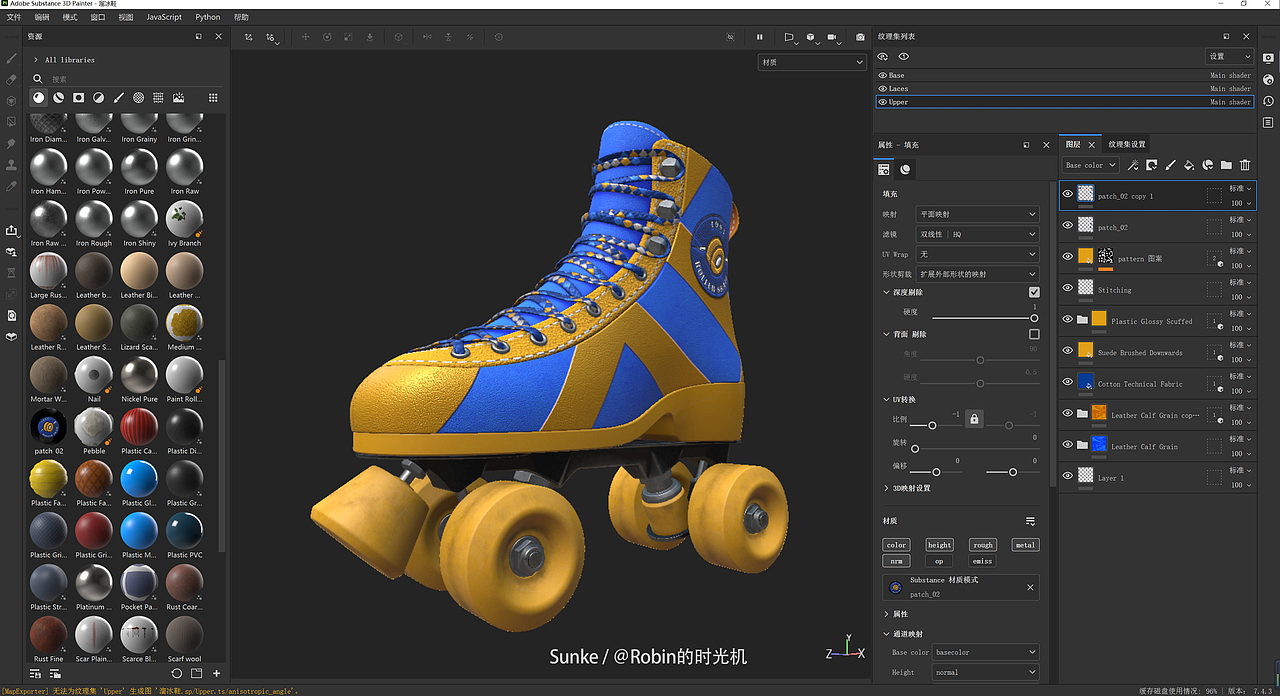Image resolution: width=1280 pixels, height=696 pixels.
Task: Open the 平面映射 projection dropdown
Action: coord(977,213)
